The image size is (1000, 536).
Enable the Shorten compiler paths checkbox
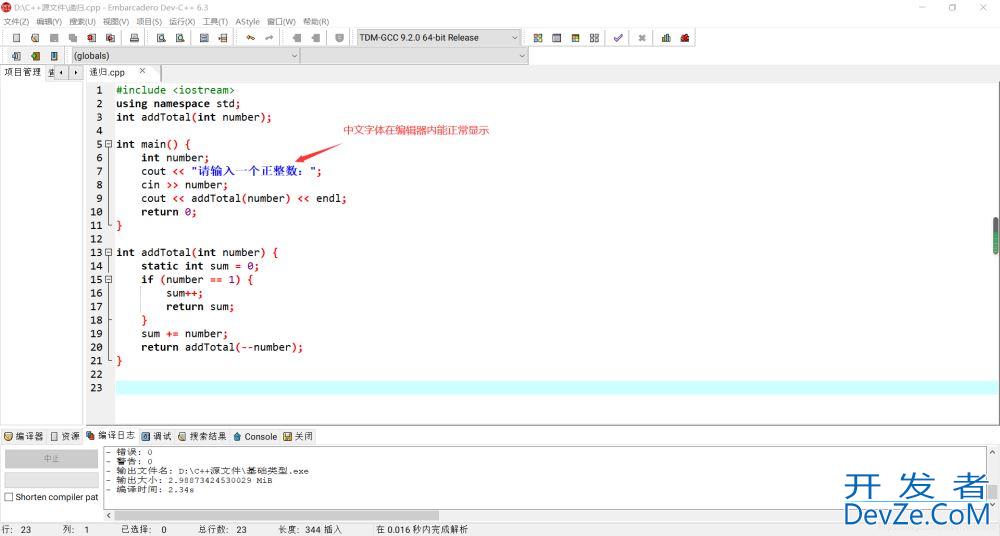pyautogui.click(x=9, y=496)
